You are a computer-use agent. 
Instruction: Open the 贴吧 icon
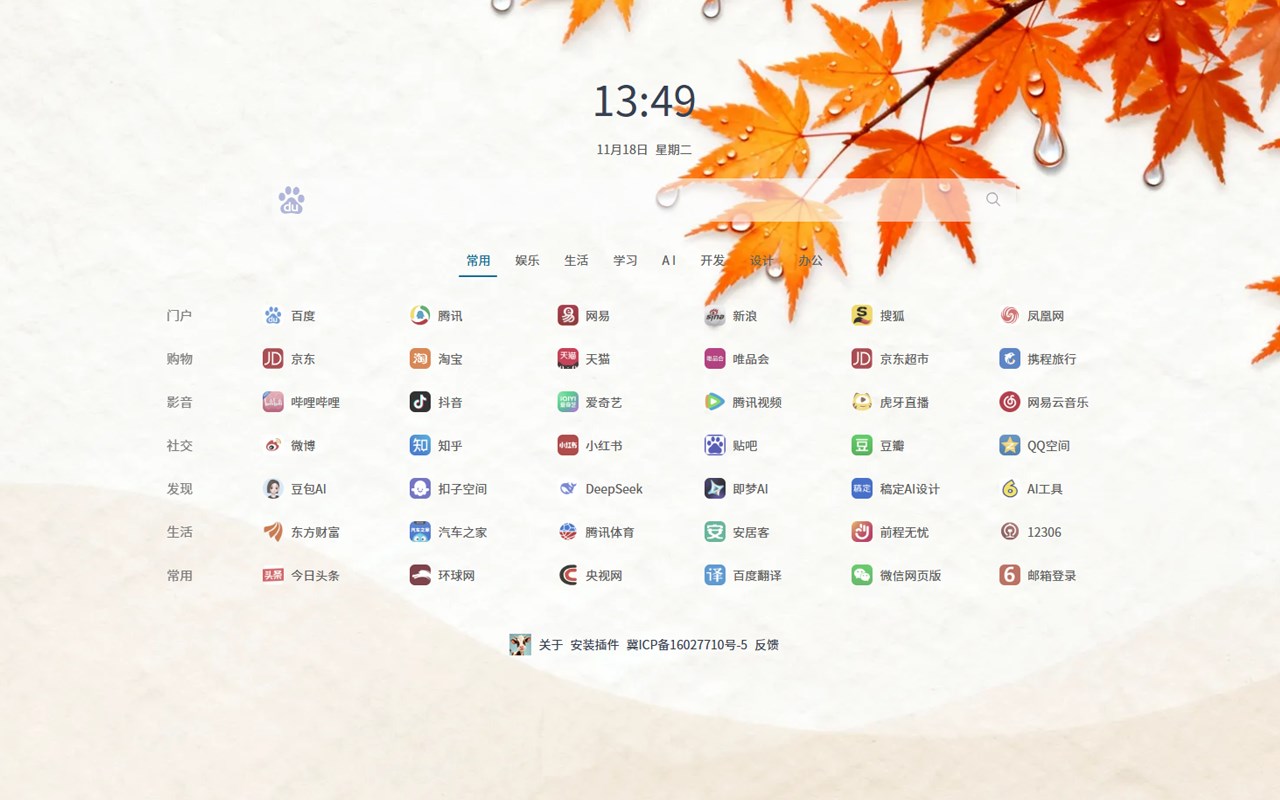pyautogui.click(x=715, y=445)
